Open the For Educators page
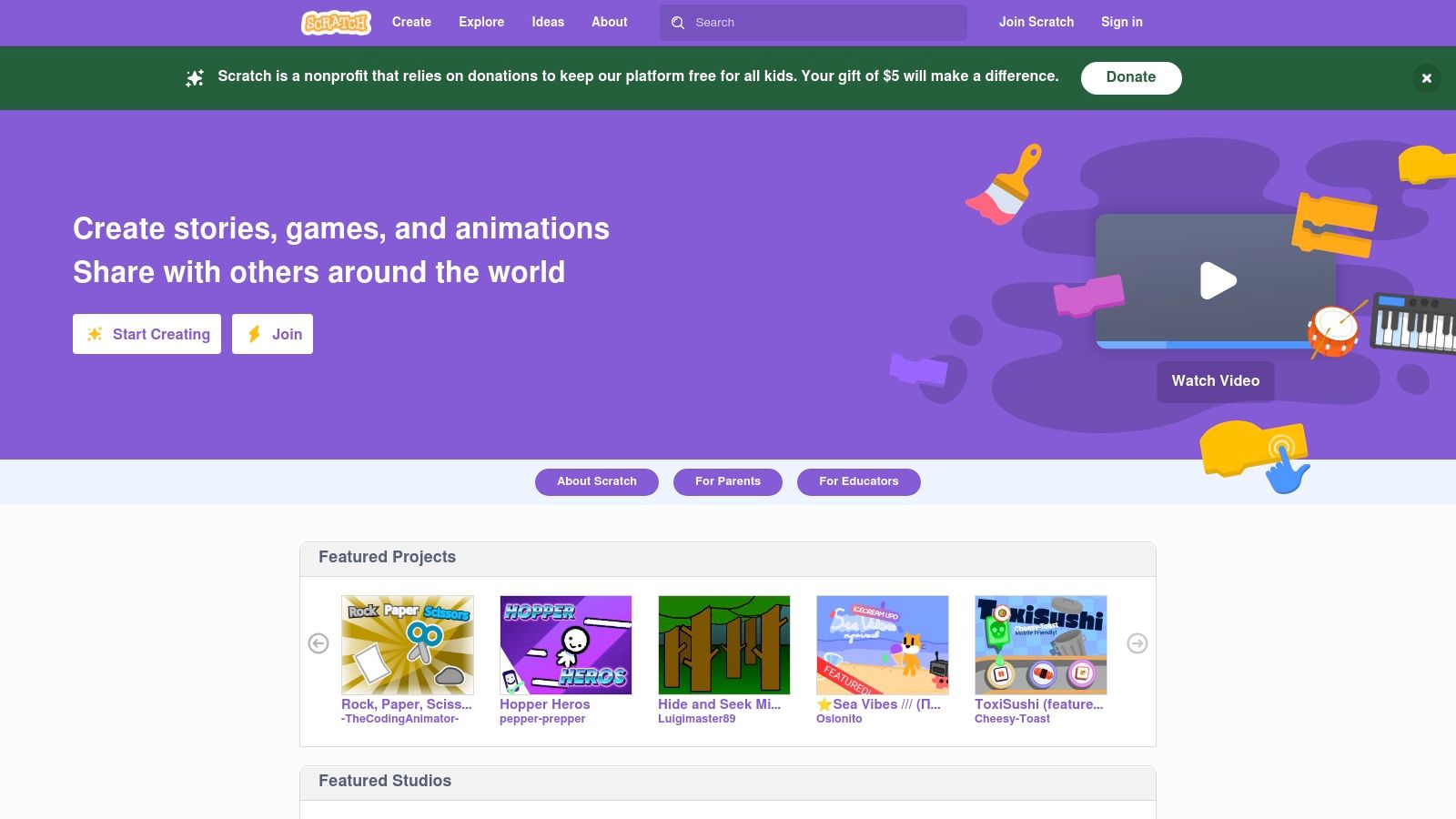 tap(859, 481)
